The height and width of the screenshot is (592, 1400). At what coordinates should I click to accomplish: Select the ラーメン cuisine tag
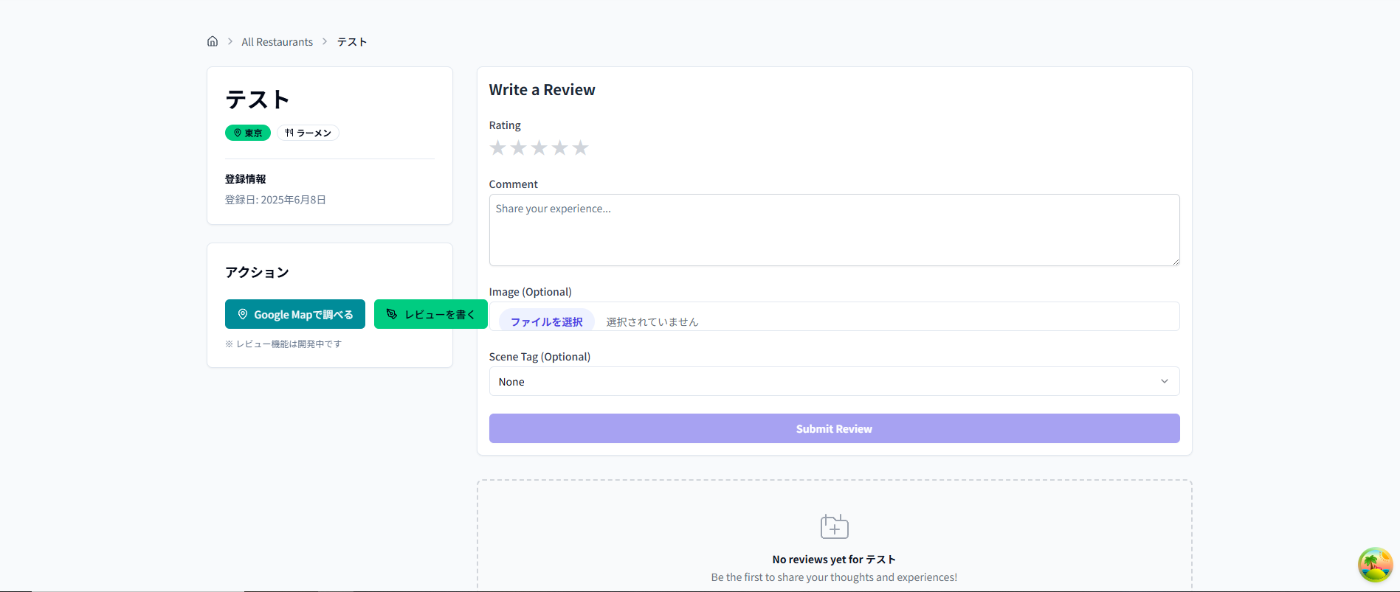(308, 133)
